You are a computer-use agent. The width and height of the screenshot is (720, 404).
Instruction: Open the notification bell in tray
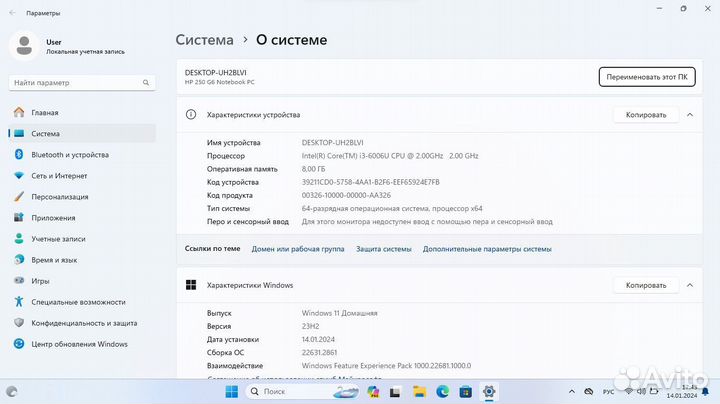pos(705,392)
